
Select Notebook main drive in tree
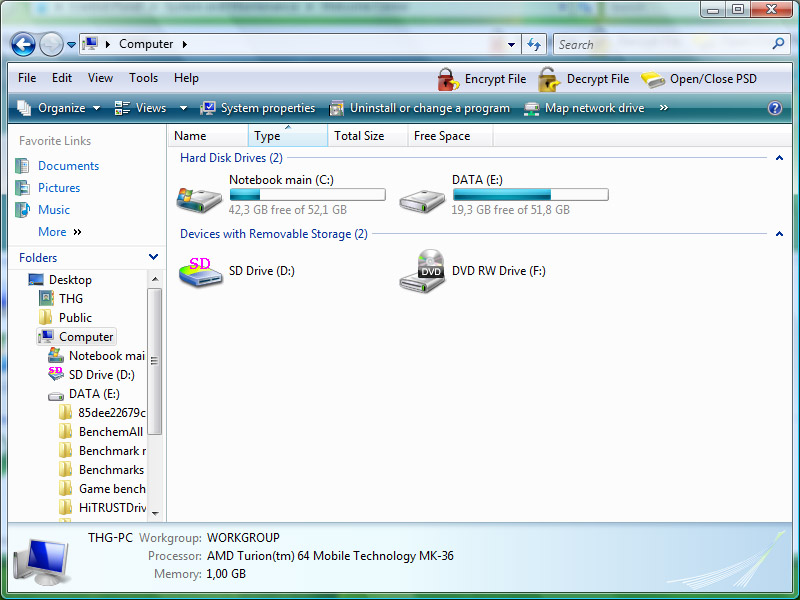click(107, 356)
